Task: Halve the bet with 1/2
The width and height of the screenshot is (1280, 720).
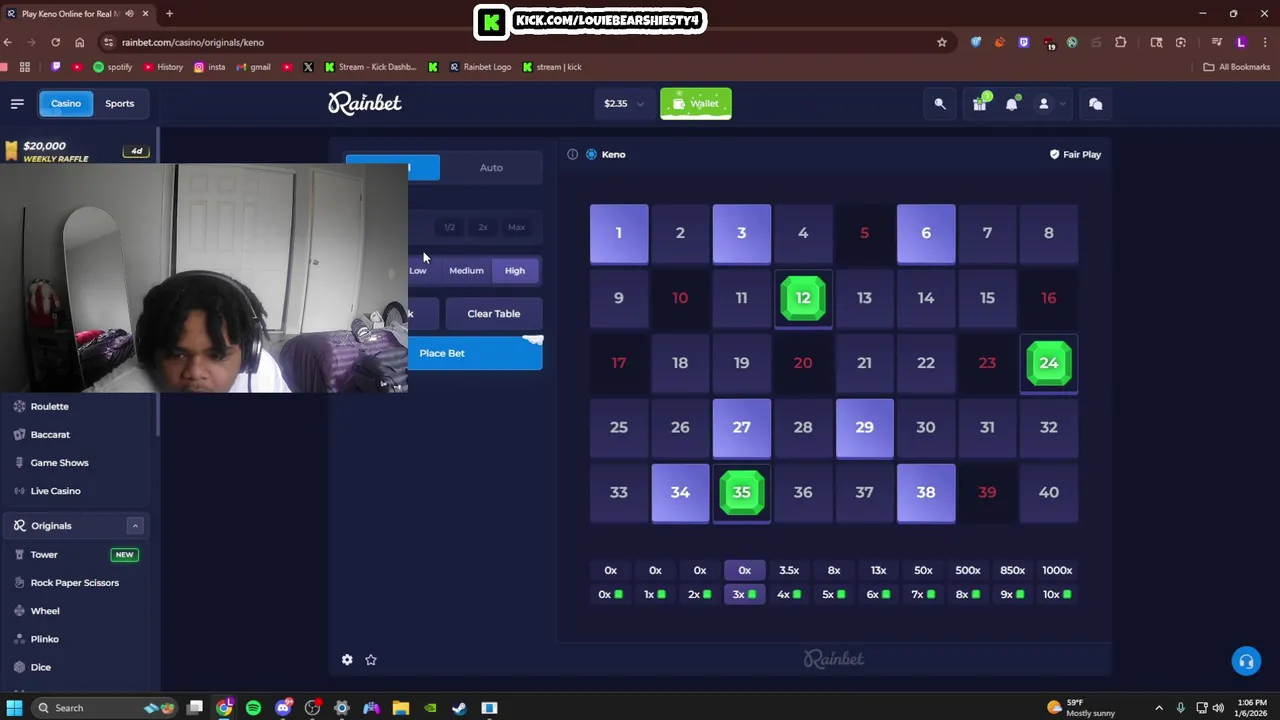Action: (x=450, y=227)
